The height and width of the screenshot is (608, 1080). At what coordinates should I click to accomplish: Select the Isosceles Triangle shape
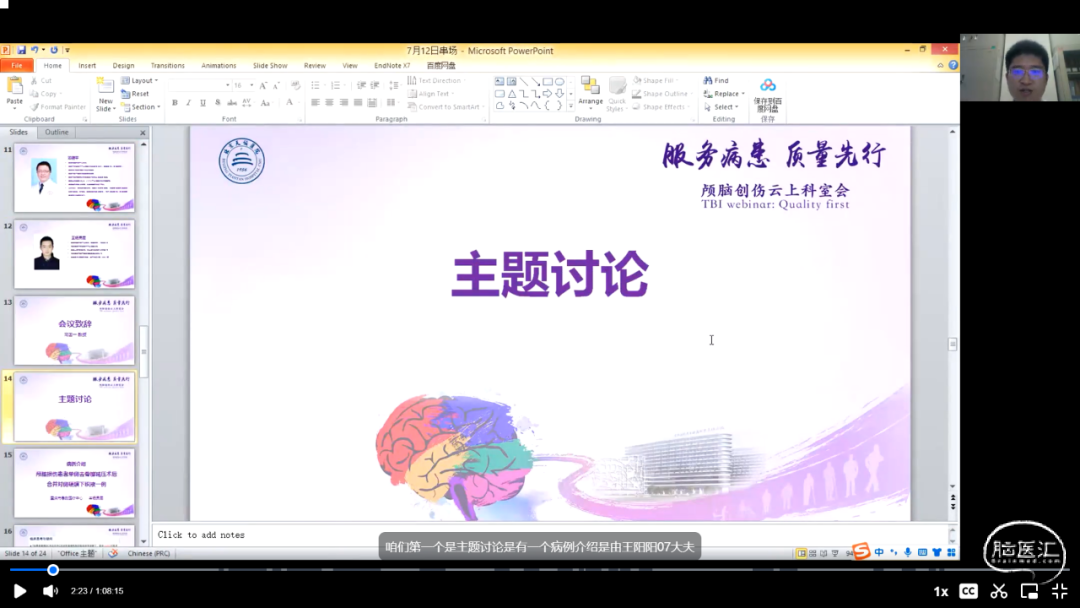coord(512,94)
